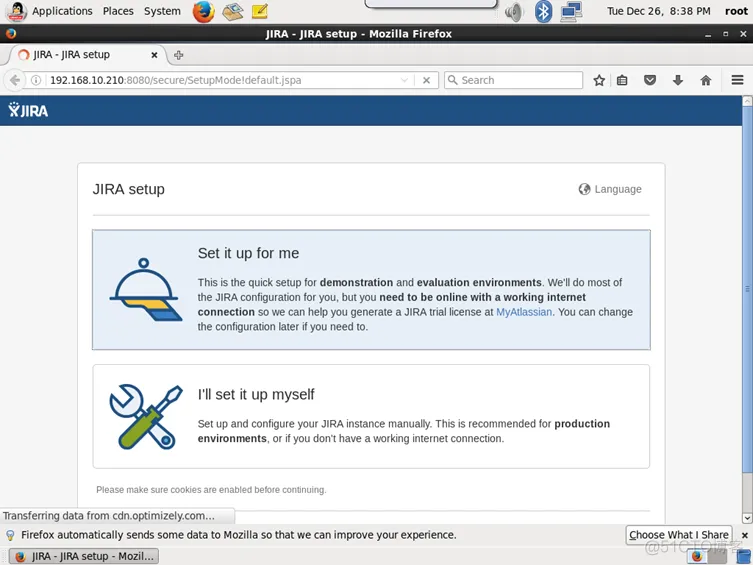
Task: Go to home page icon
Action: click(705, 80)
